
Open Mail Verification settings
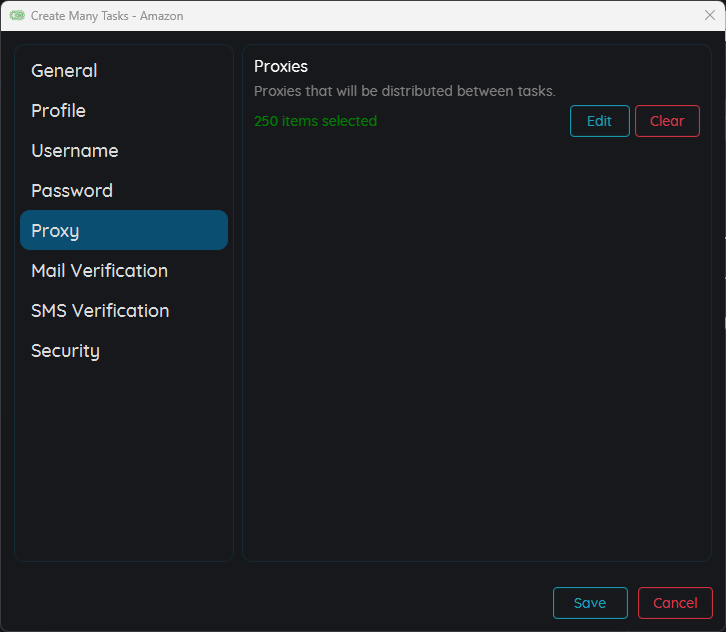pyautogui.click(x=99, y=271)
